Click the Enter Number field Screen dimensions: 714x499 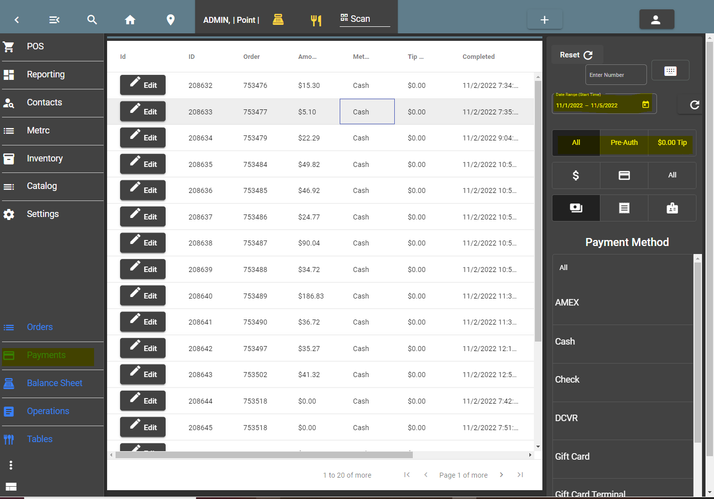(616, 75)
